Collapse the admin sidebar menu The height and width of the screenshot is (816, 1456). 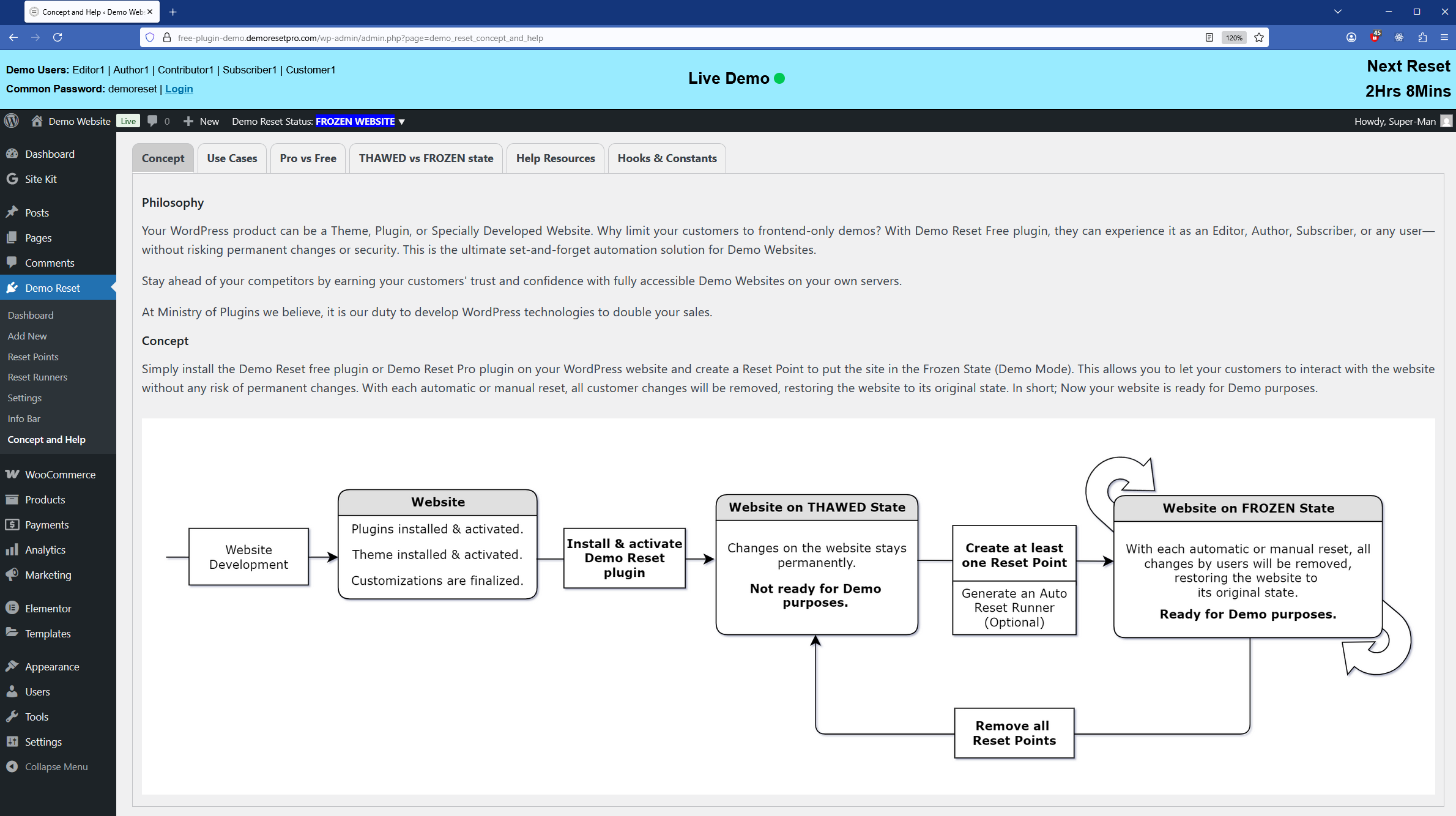tap(56, 766)
